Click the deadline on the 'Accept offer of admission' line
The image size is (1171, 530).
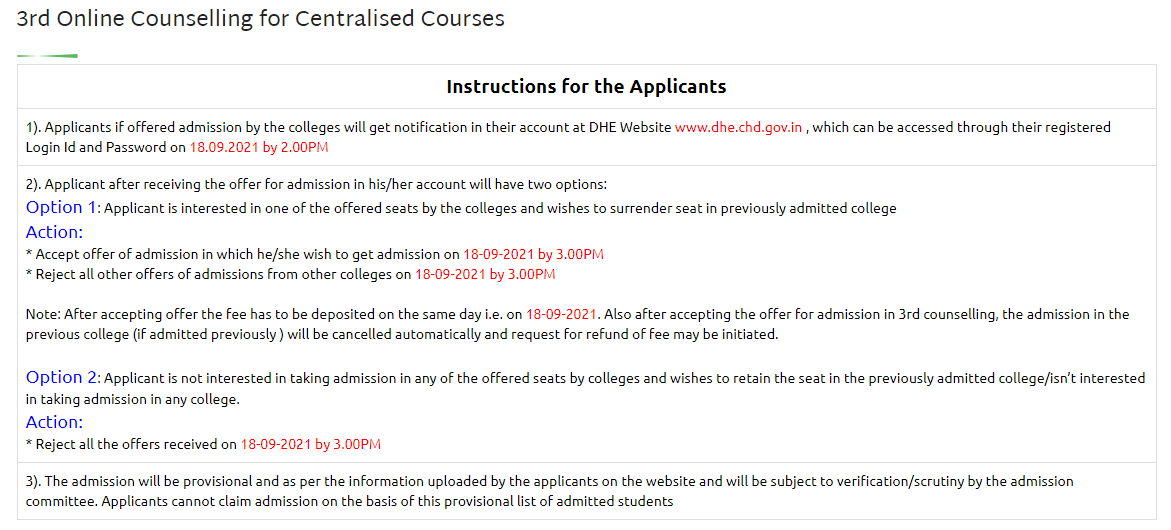(533, 255)
